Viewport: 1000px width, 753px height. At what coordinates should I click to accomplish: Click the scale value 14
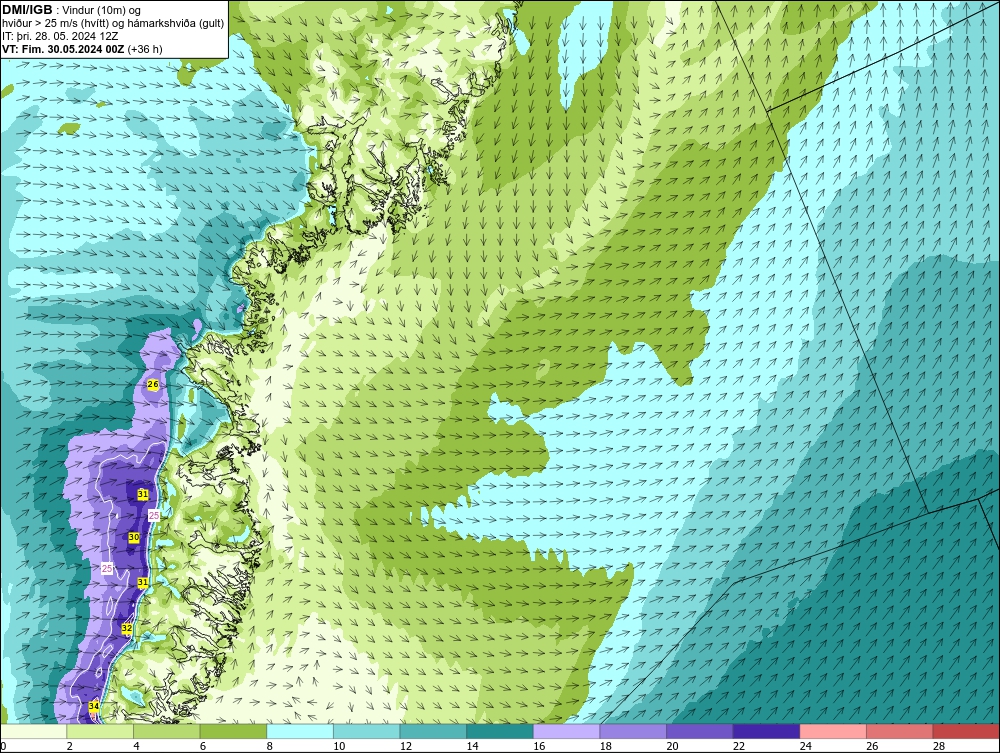[472, 746]
